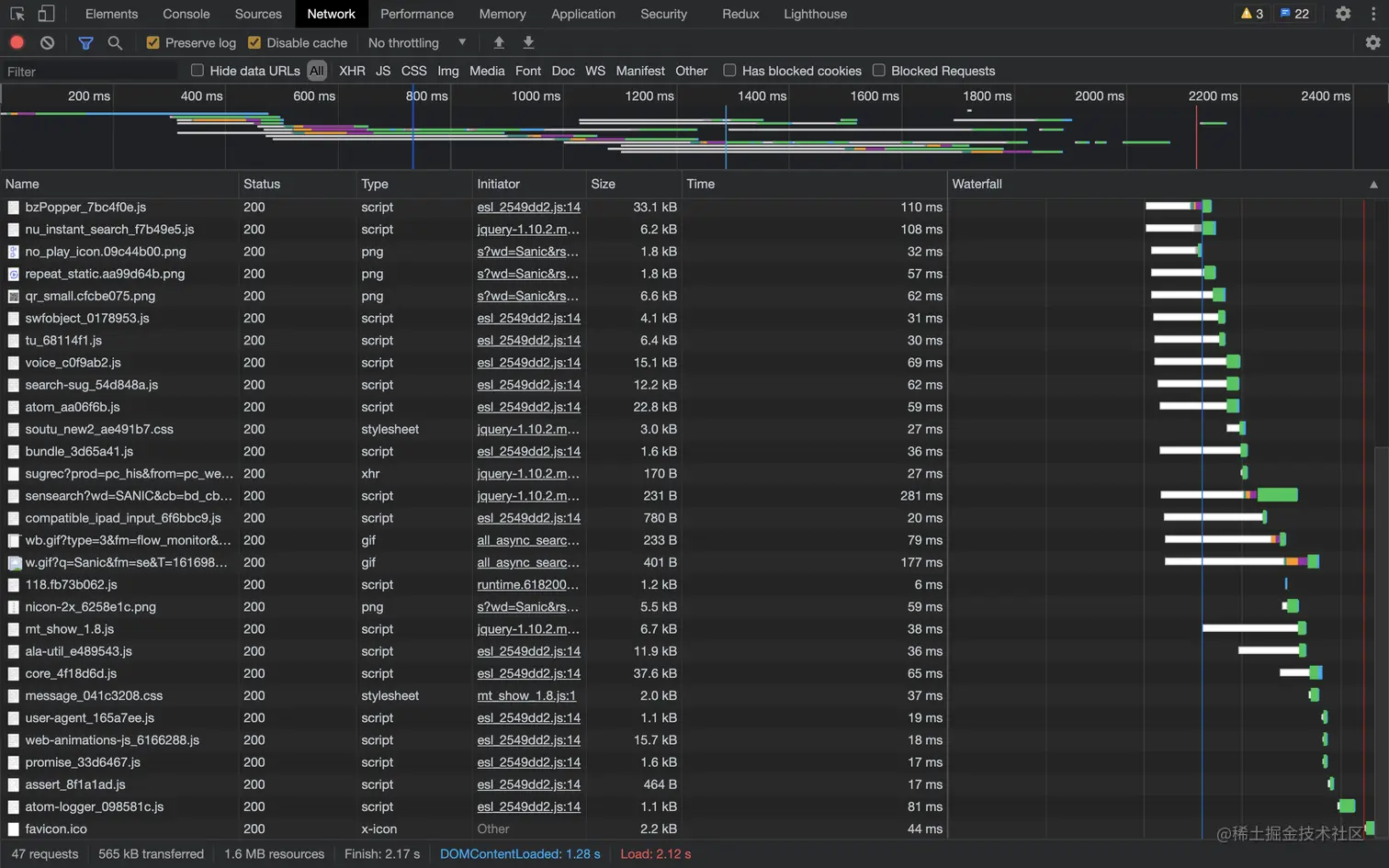Open initiator link for bzPopper_7bc4f0e.js
This screenshot has width=1389, height=868.
[529, 208]
